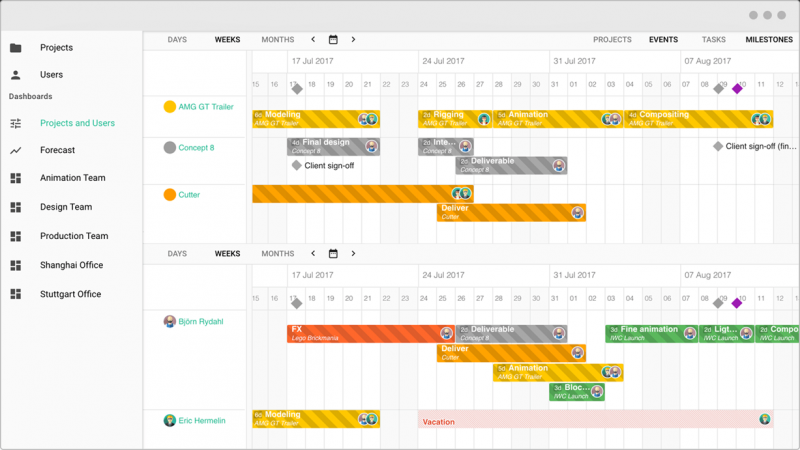Open Users via the person icon

16,75
